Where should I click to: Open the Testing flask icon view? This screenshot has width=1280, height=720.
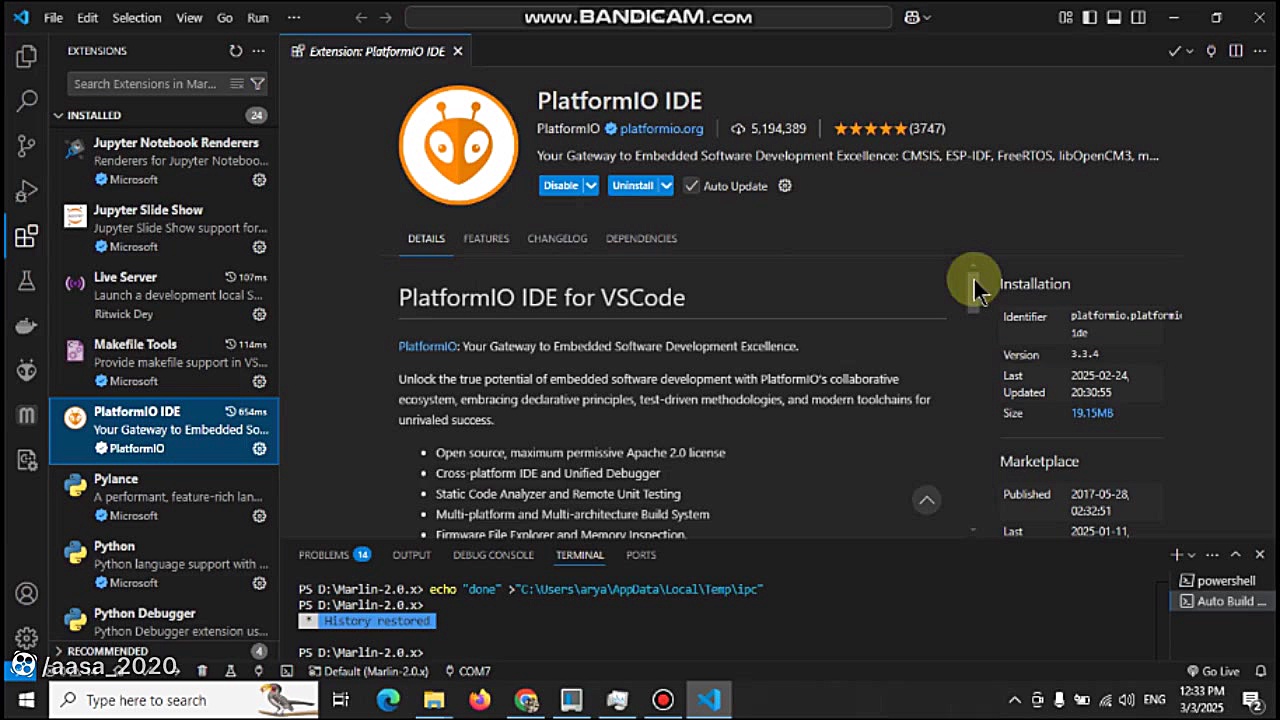click(x=27, y=281)
